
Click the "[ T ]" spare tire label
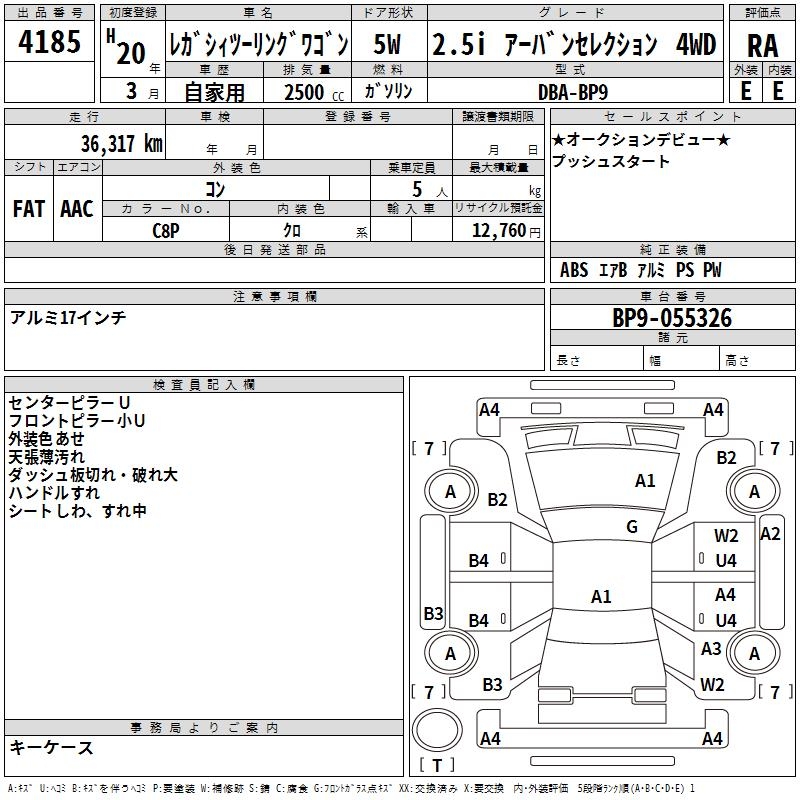(x=437, y=765)
